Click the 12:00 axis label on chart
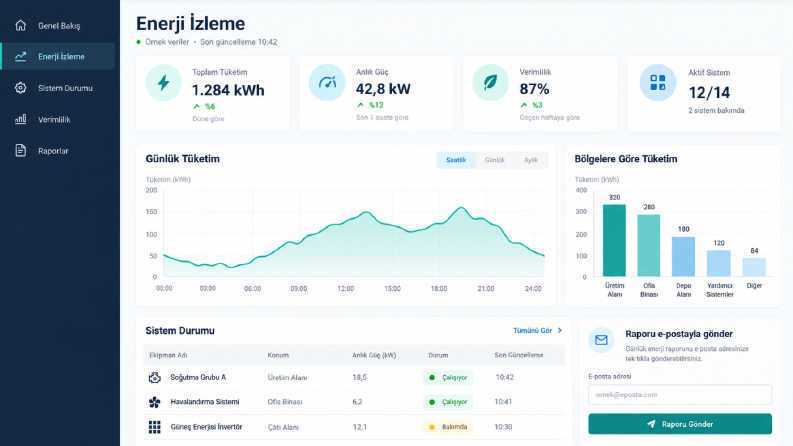This screenshot has height=446, width=793. tap(346, 289)
